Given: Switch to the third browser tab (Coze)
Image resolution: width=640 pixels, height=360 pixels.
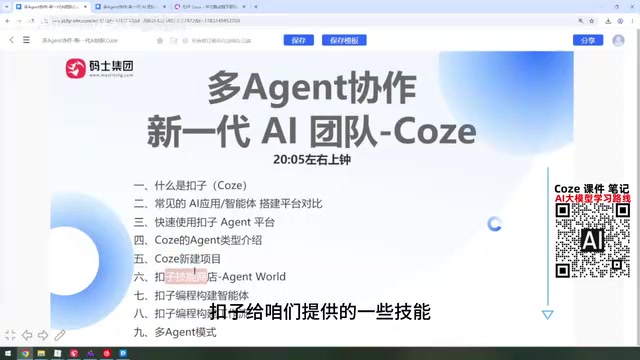Looking at the screenshot, I should pyautogui.click(x=209, y=7).
